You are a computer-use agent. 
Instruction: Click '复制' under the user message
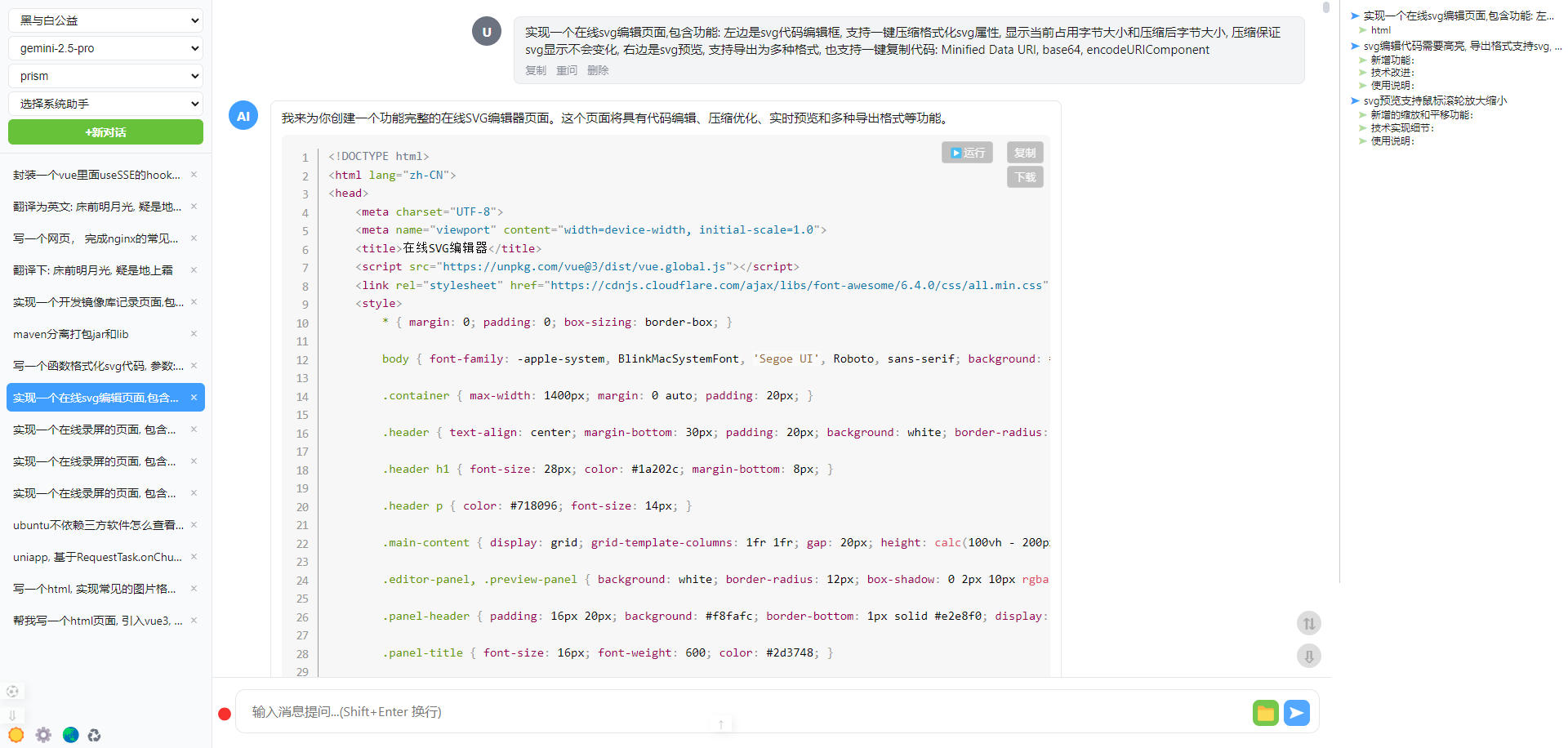(536, 70)
